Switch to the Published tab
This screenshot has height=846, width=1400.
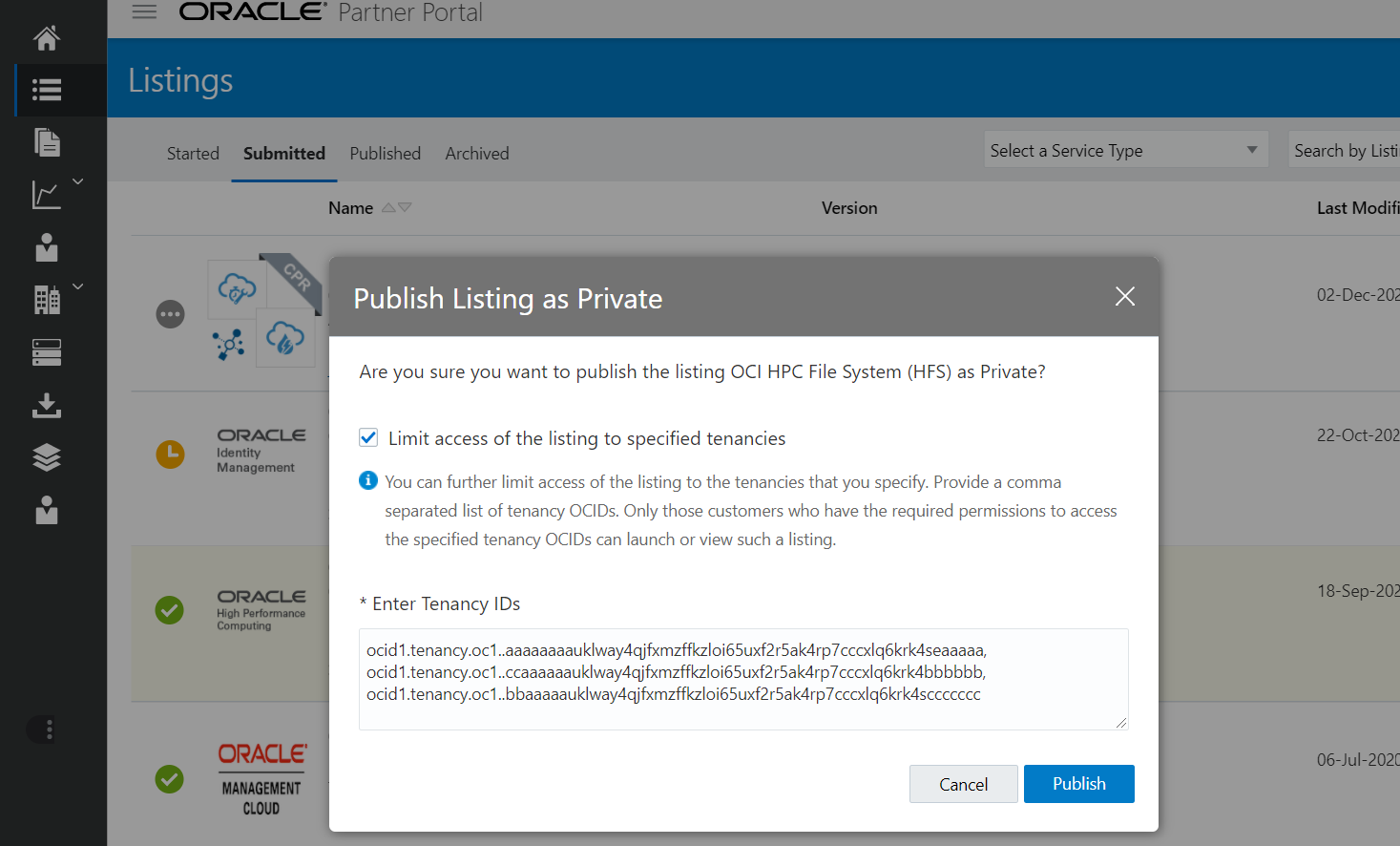click(x=385, y=153)
